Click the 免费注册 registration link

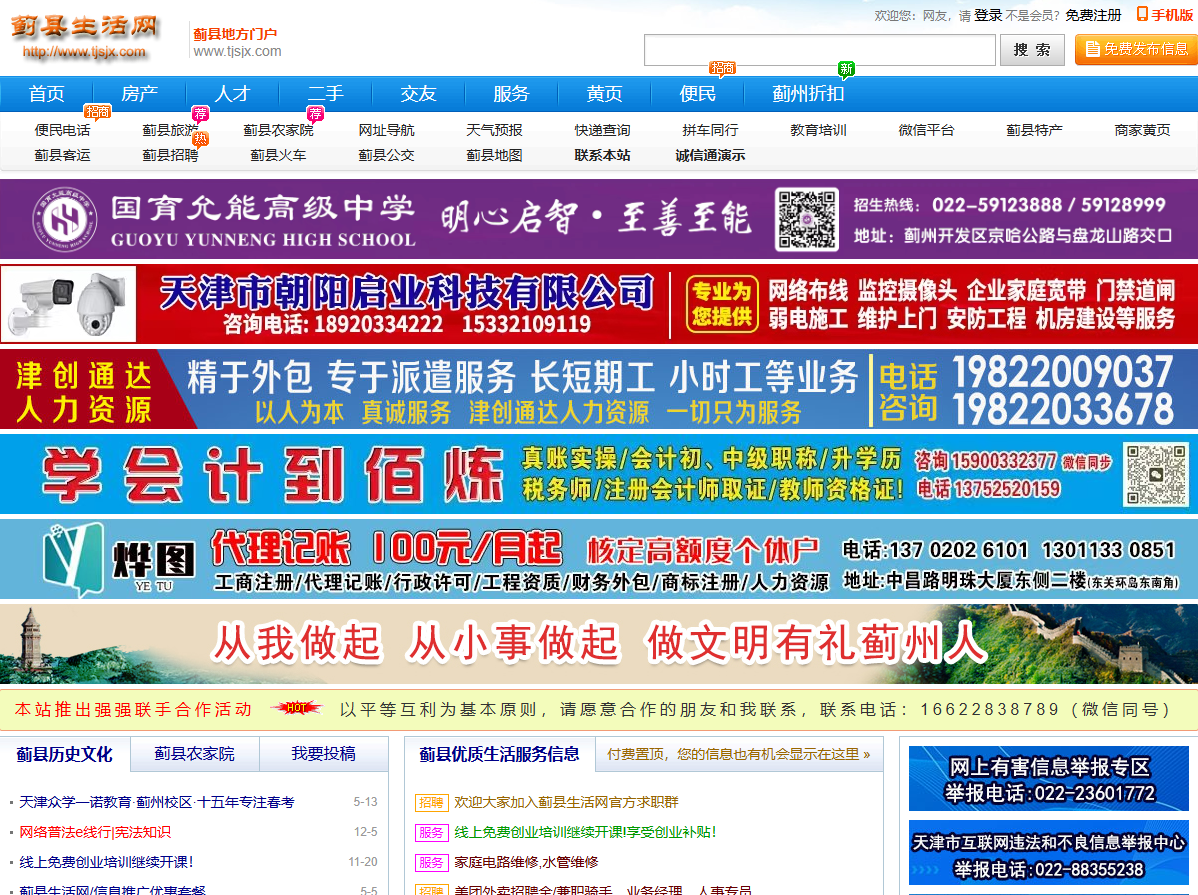click(x=1095, y=14)
